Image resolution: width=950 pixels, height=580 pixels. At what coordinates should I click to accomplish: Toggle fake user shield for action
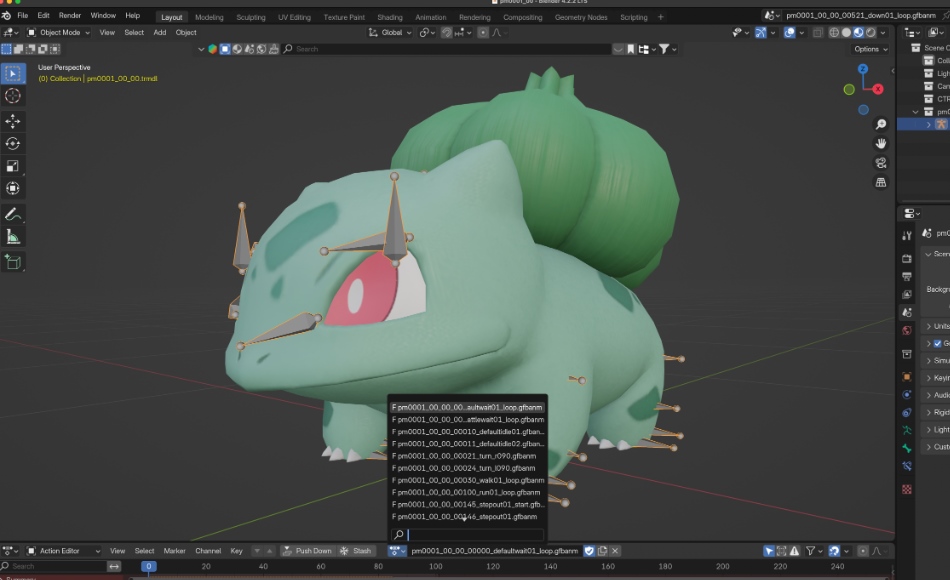coord(589,551)
